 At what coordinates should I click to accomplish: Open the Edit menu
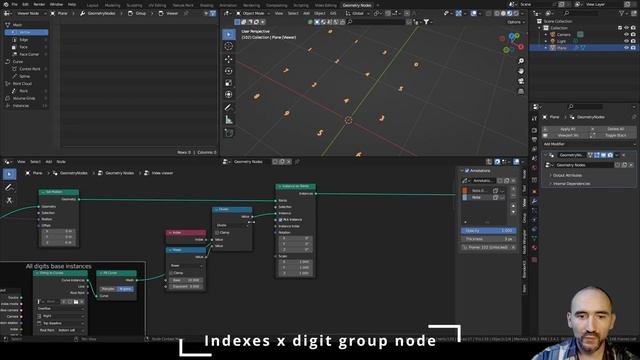click(x=25, y=4)
